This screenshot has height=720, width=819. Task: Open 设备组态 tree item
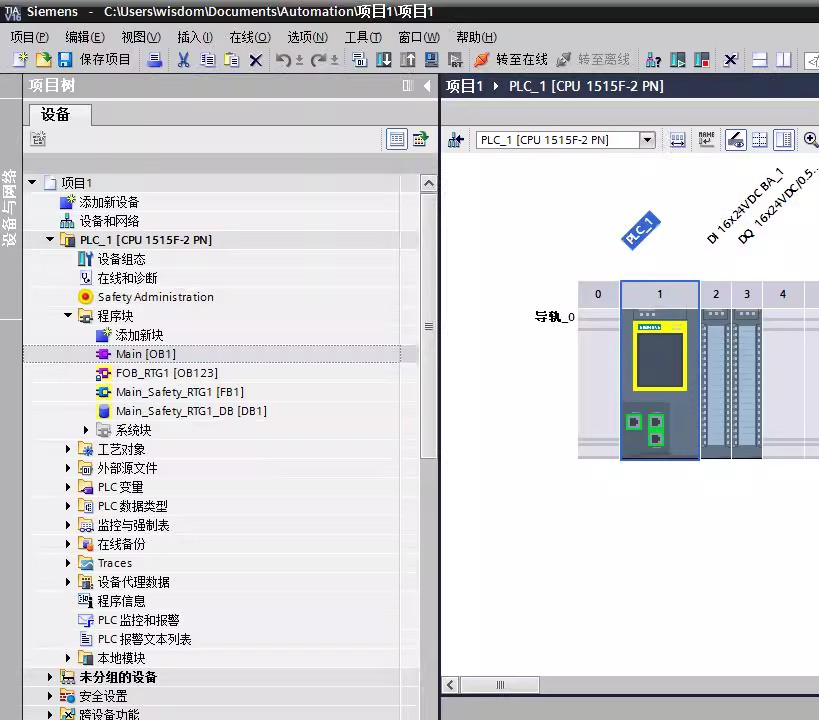click(x=122, y=259)
